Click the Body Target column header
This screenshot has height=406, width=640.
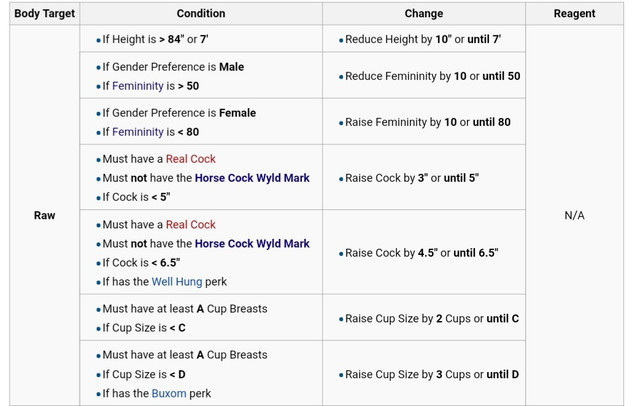click(44, 13)
